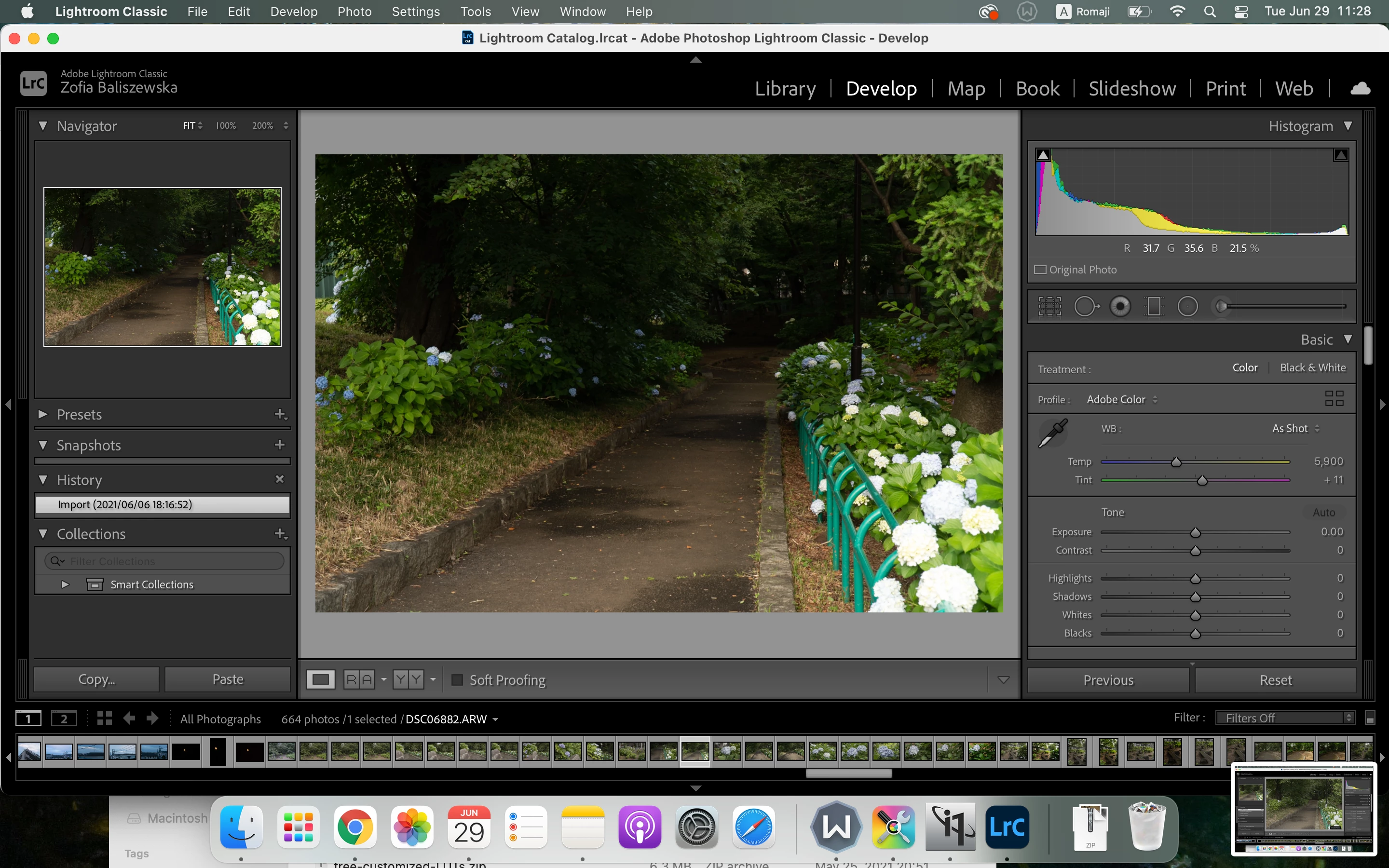Click the Reset button
Viewport: 1389px width, 868px height.
click(1275, 680)
